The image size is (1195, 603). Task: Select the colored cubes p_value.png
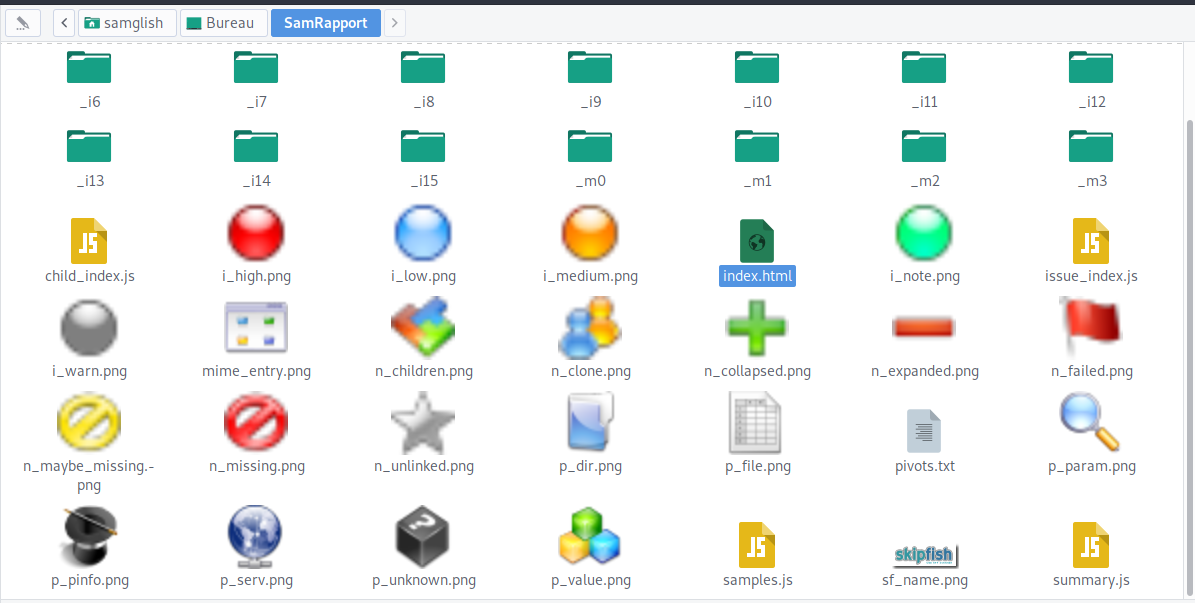pyautogui.click(x=590, y=537)
